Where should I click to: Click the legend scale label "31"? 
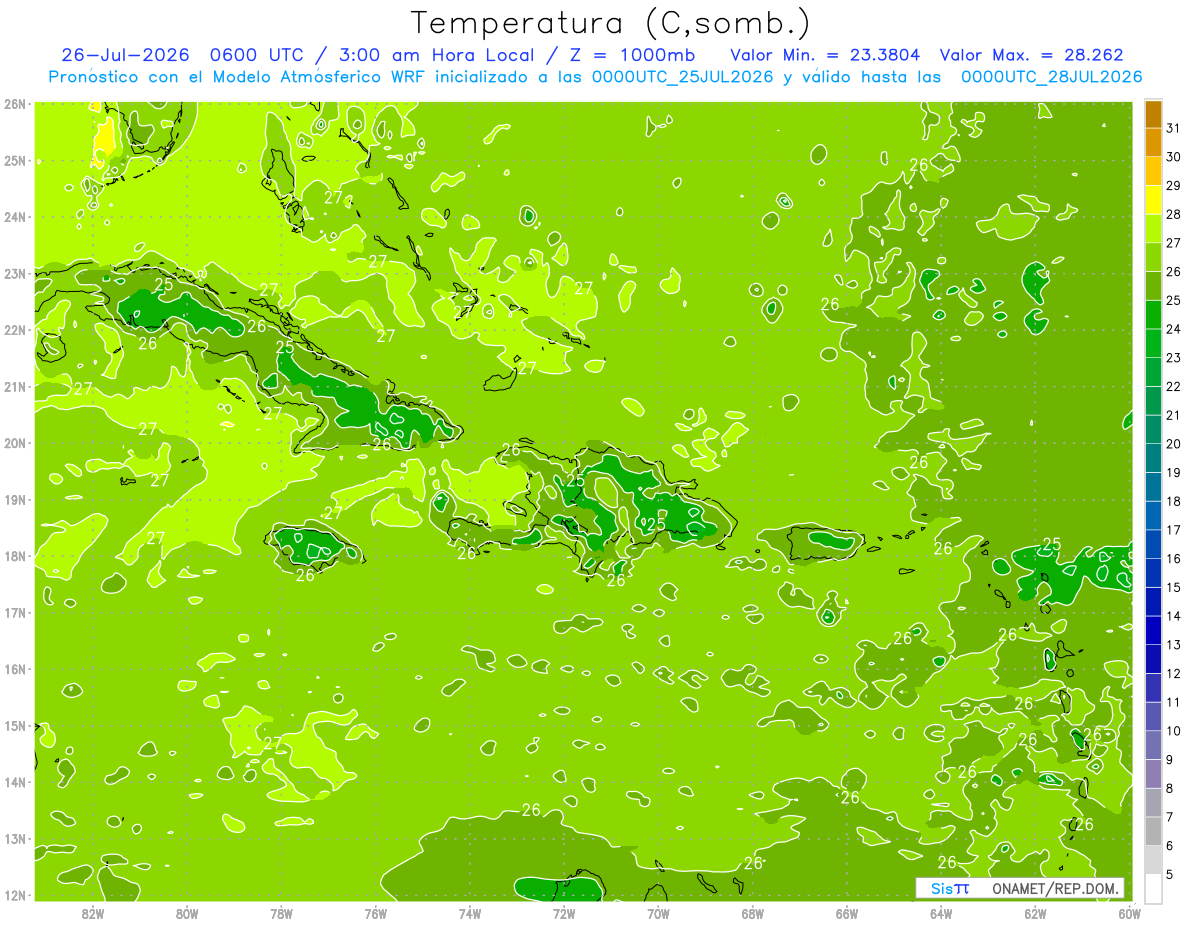(1174, 128)
